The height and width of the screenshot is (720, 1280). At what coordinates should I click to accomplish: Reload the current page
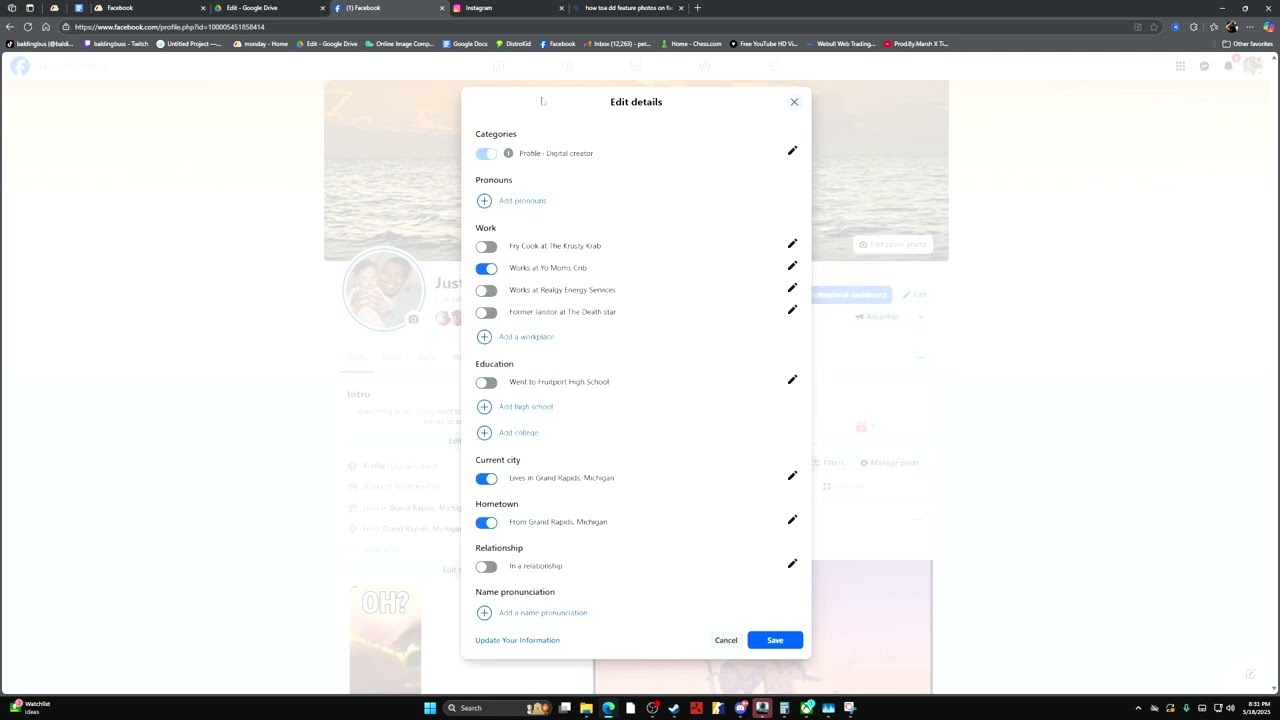[x=27, y=27]
